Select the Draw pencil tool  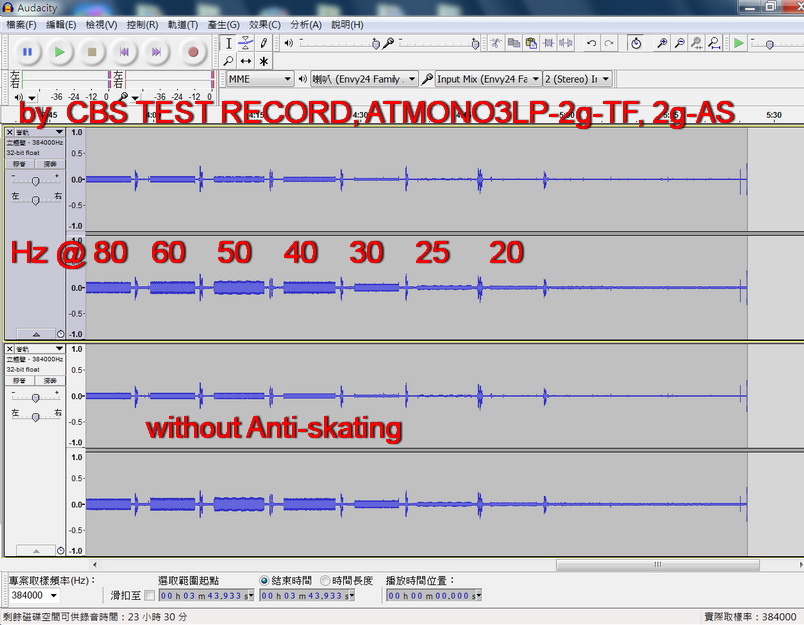click(264, 44)
